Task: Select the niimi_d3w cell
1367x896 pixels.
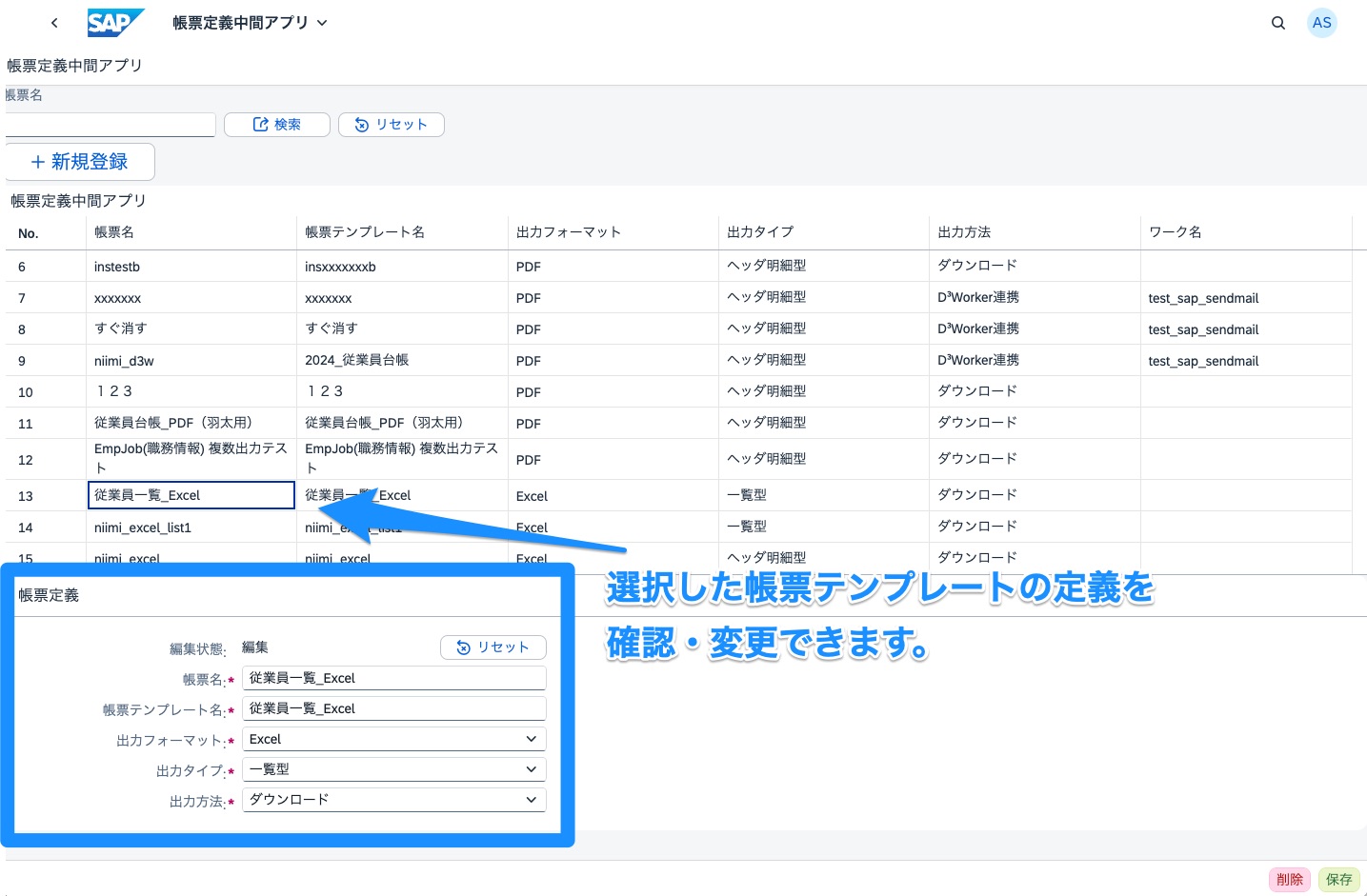Action: point(191,361)
